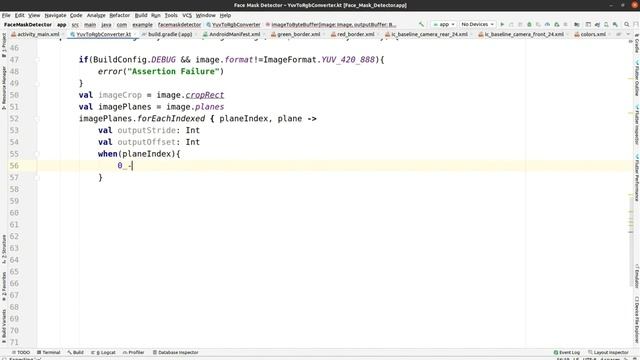Run the app with the green play icon
This screenshot has height=360, width=640.
point(502,24)
